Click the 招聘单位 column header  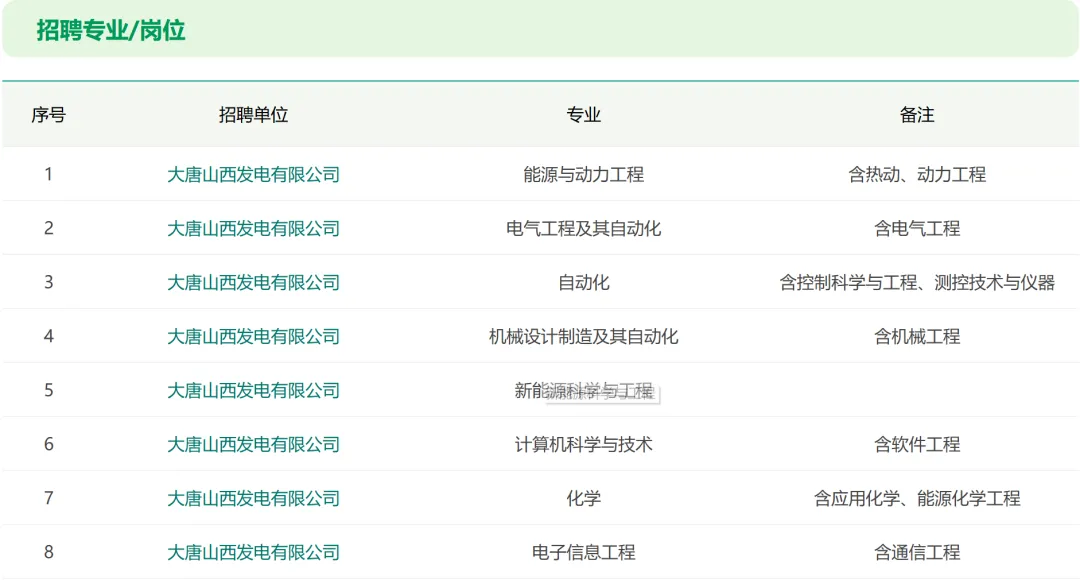253,114
